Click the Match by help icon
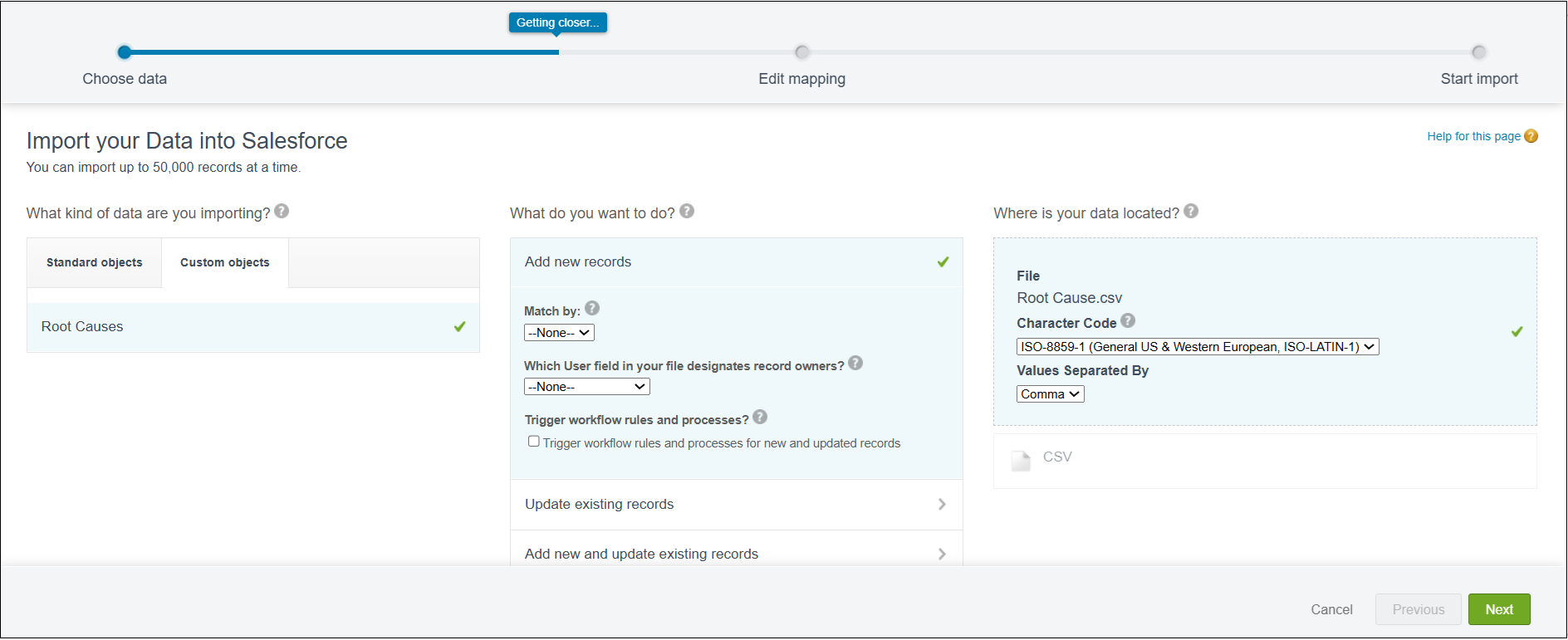The height and width of the screenshot is (640, 1568). pos(592,309)
